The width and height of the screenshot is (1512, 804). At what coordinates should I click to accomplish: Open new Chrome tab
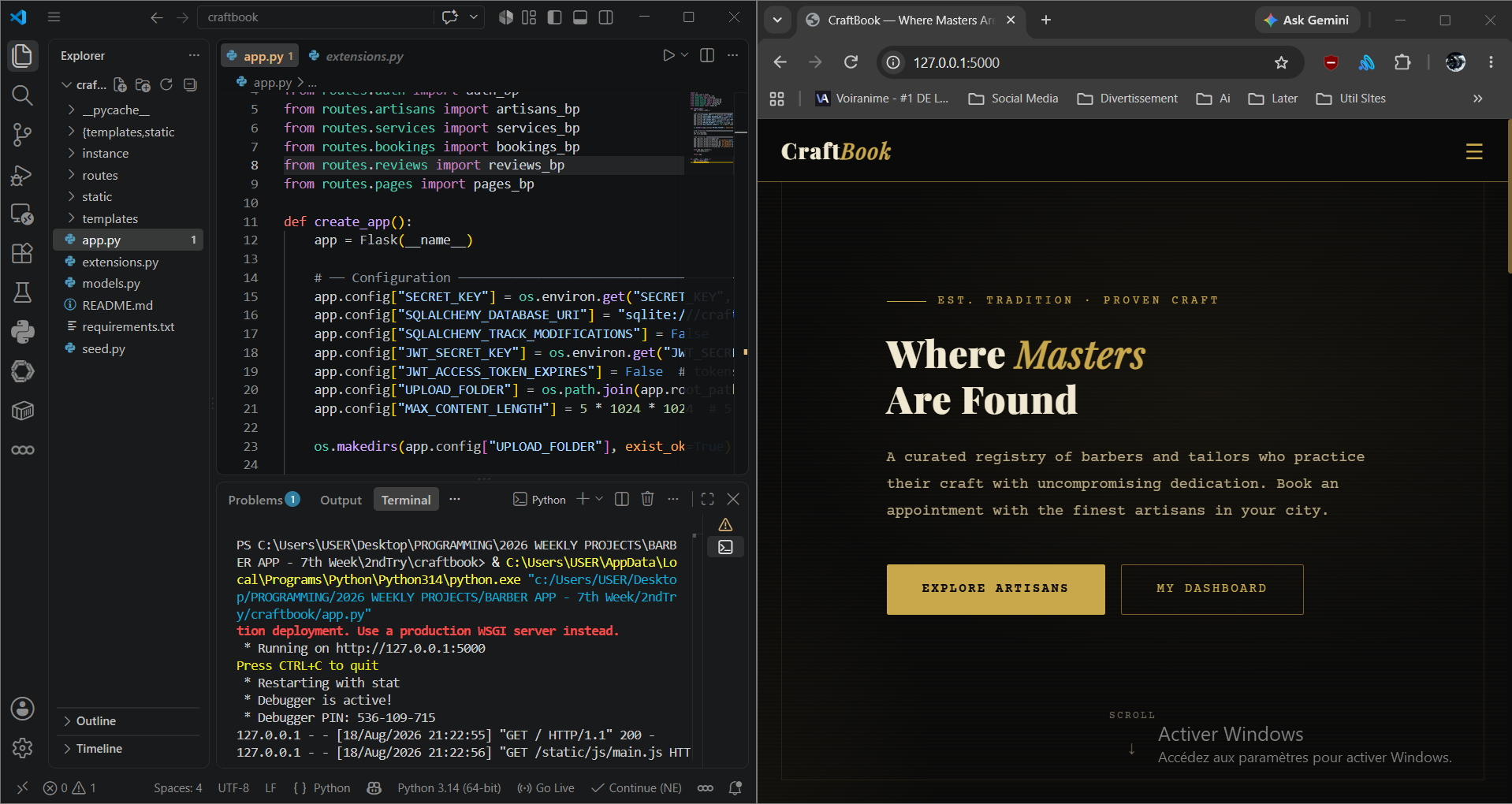tap(1046, 20)
